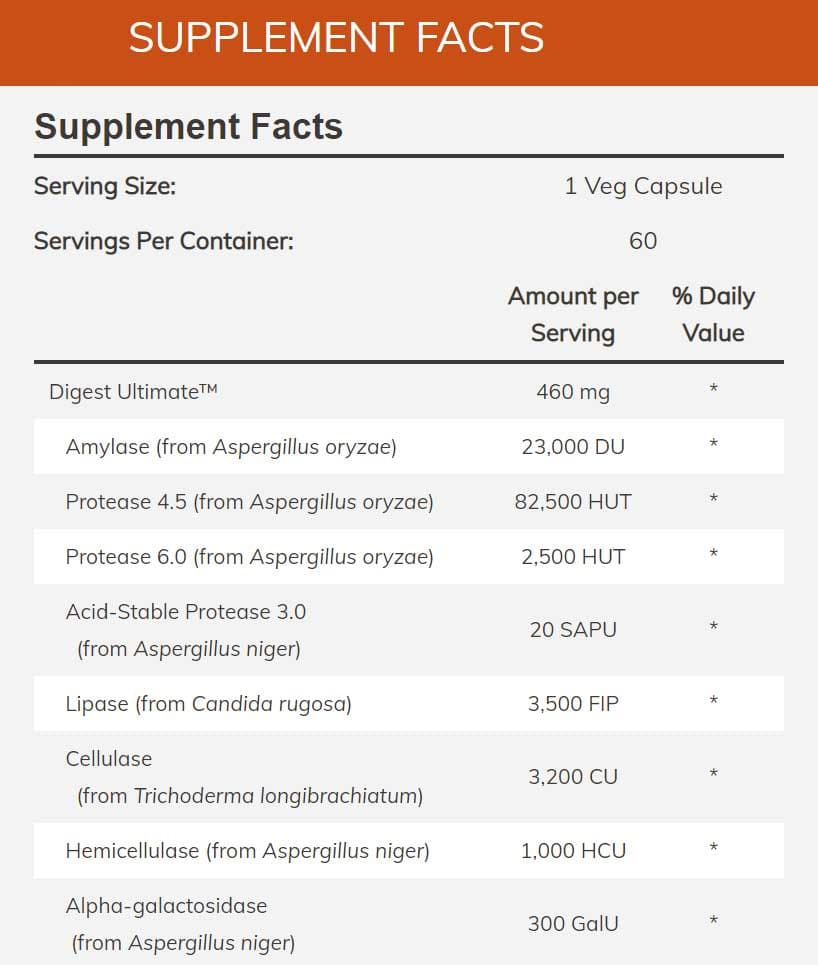
Task: Click the 82,500 HUT value
Action: (x=573, y=502)
